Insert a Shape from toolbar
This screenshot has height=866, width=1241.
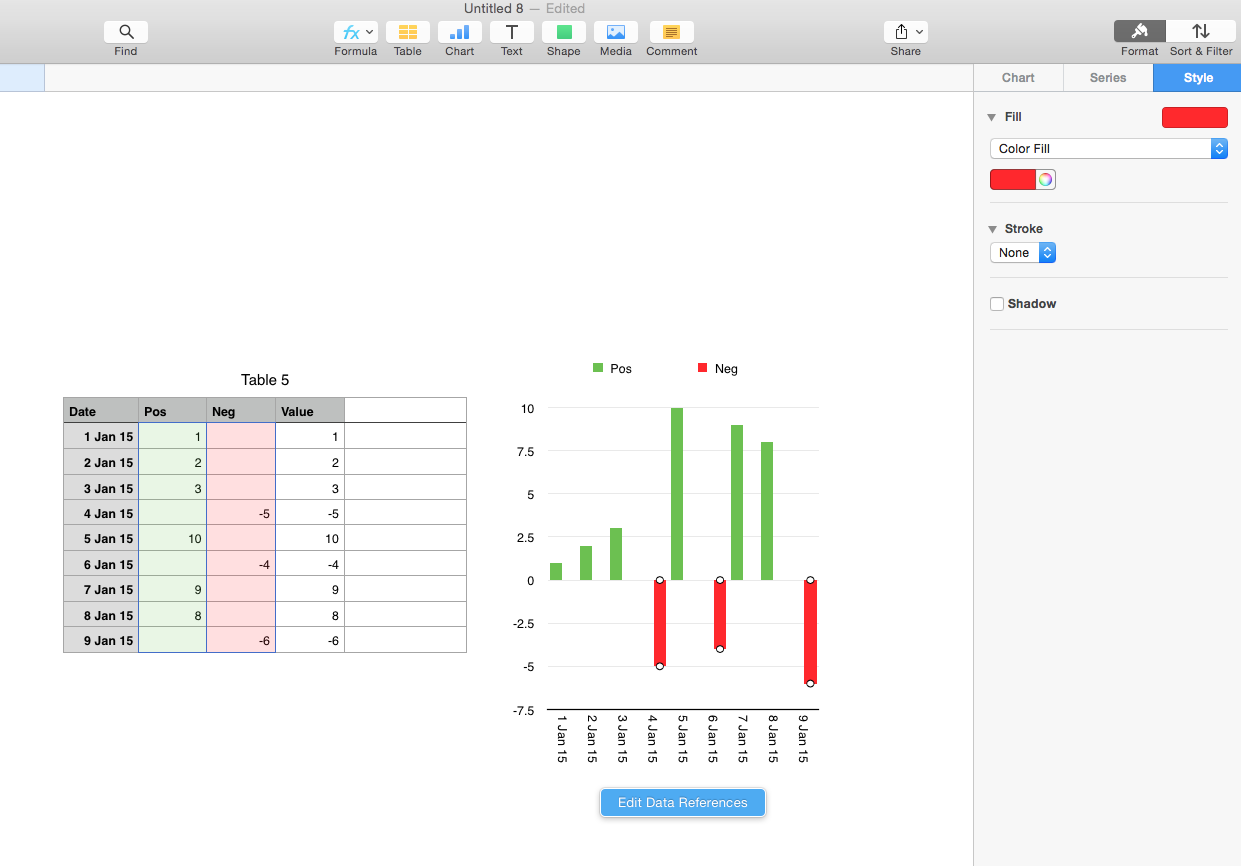pos(564,32)
